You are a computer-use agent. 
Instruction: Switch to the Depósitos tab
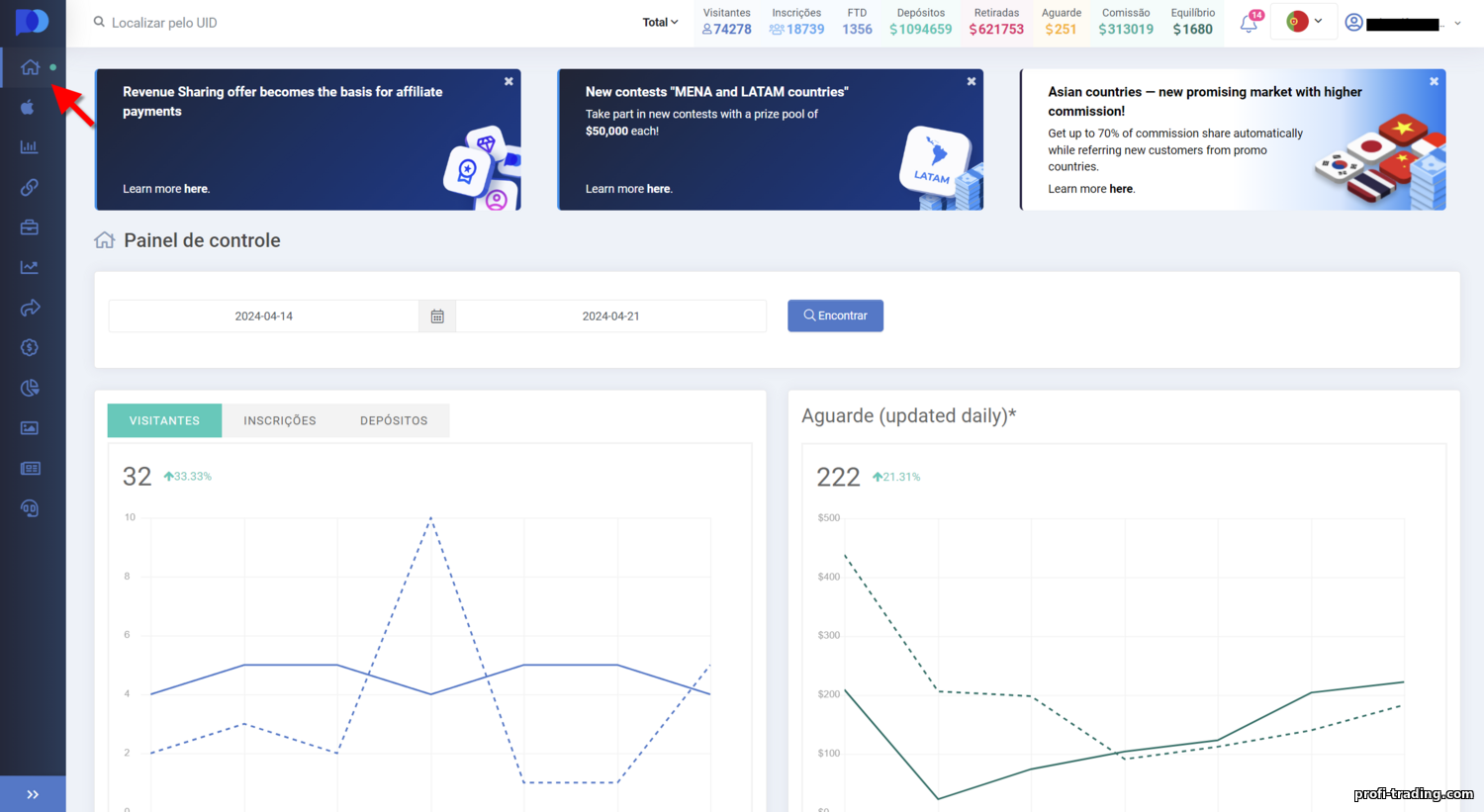(394, 420)
